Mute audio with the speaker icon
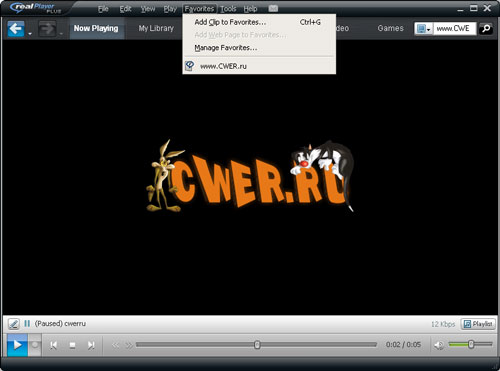 [x=439, y=345]
